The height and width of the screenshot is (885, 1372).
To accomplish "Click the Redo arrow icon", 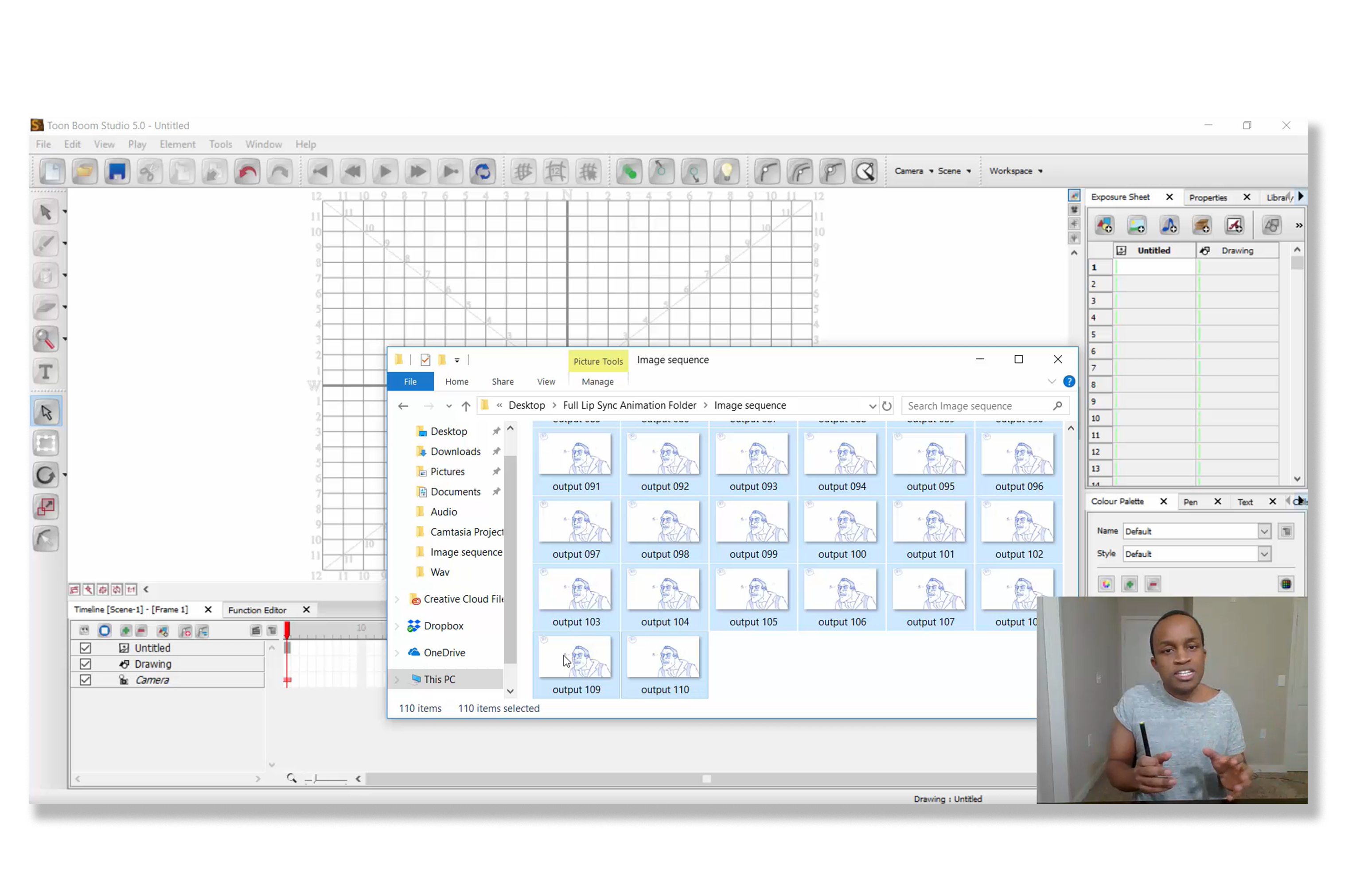I will 280,171.
